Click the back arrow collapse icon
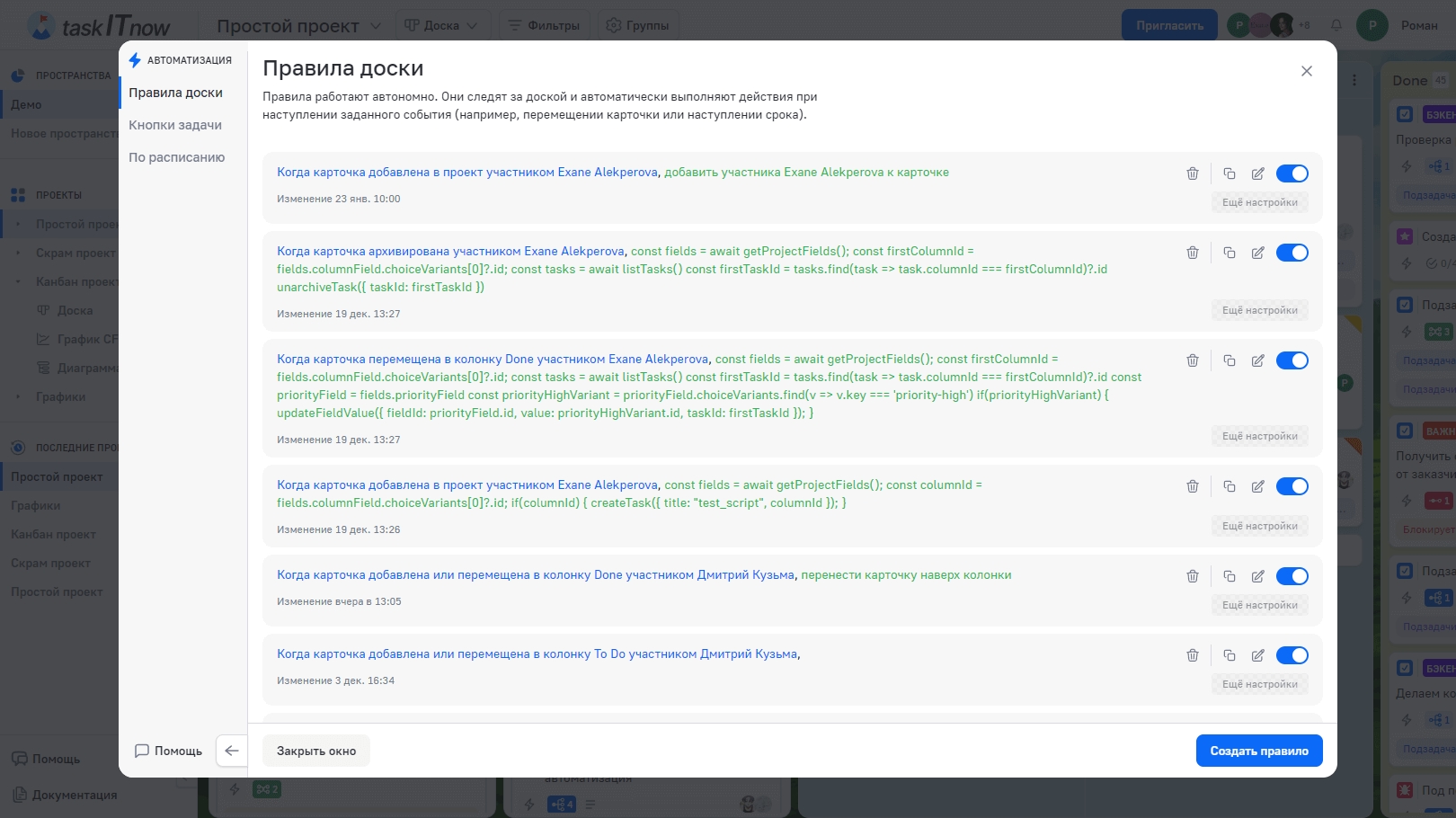Image resolution: width=1456 pixels, height=818 pixels. click(x=232, y=751)
